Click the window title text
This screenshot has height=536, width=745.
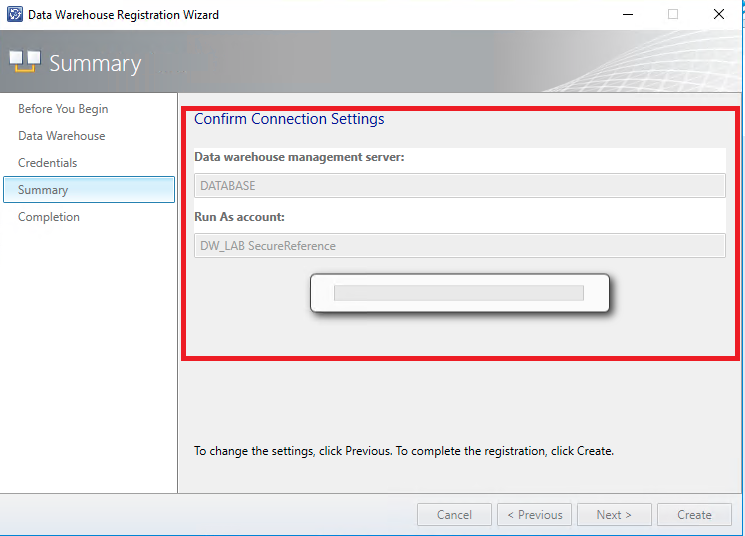point(125,15)
